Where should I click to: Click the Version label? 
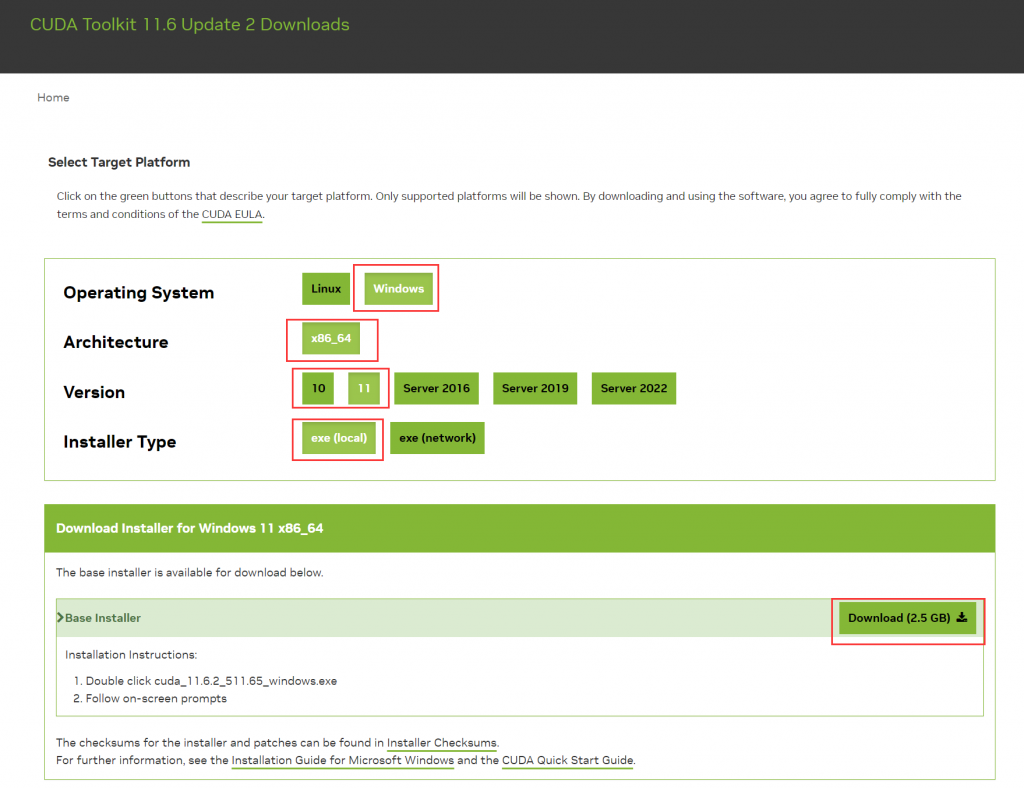(94, 392)
